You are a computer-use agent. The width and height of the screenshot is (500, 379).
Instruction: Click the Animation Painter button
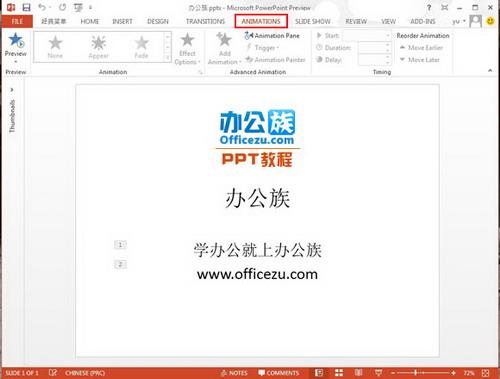click(x=275, y=60)
